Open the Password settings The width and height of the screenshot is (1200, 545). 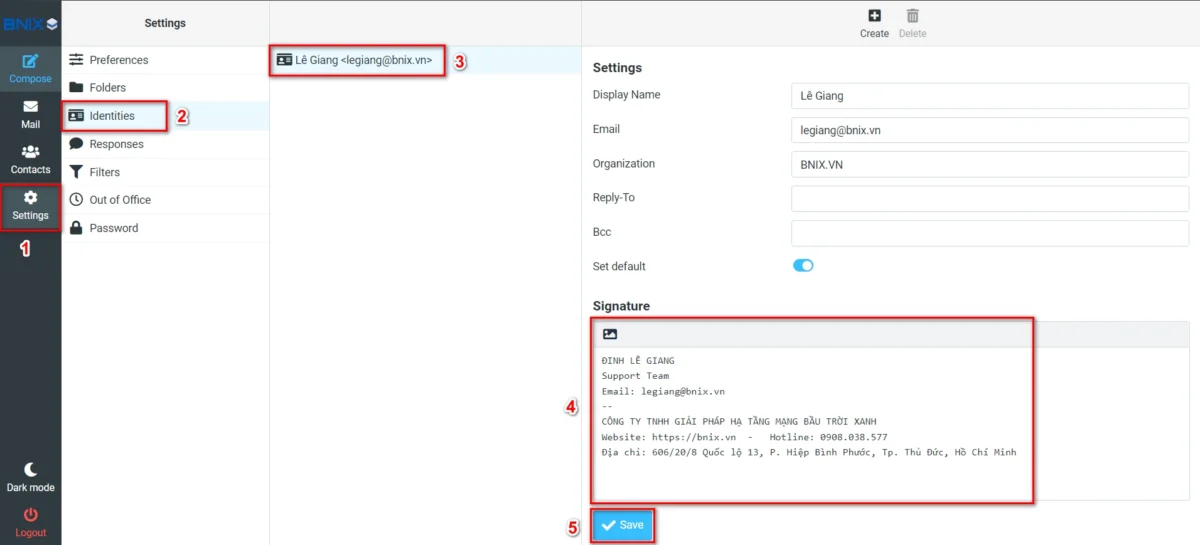pos(166,228)
